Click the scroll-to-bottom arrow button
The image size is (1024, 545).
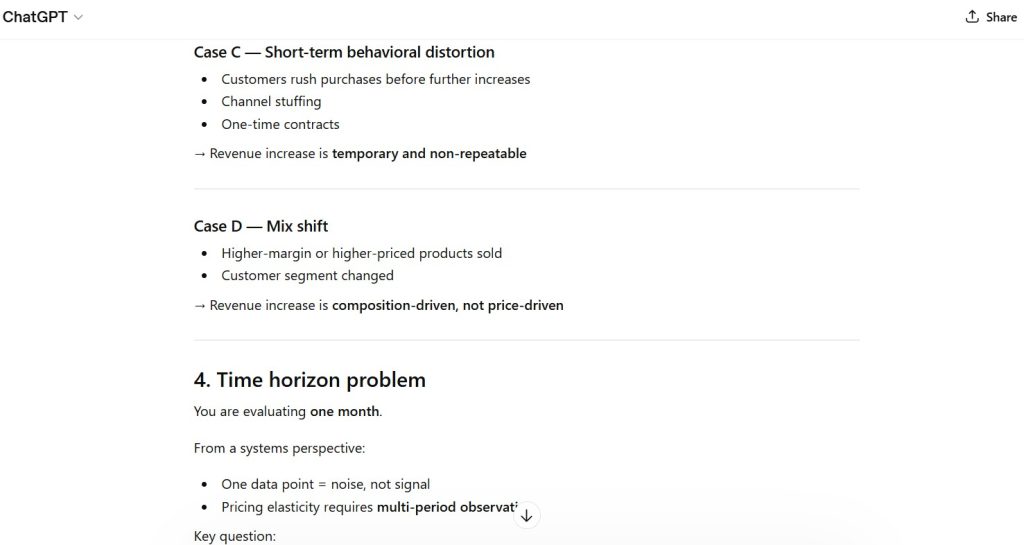[x=527, y=516]
